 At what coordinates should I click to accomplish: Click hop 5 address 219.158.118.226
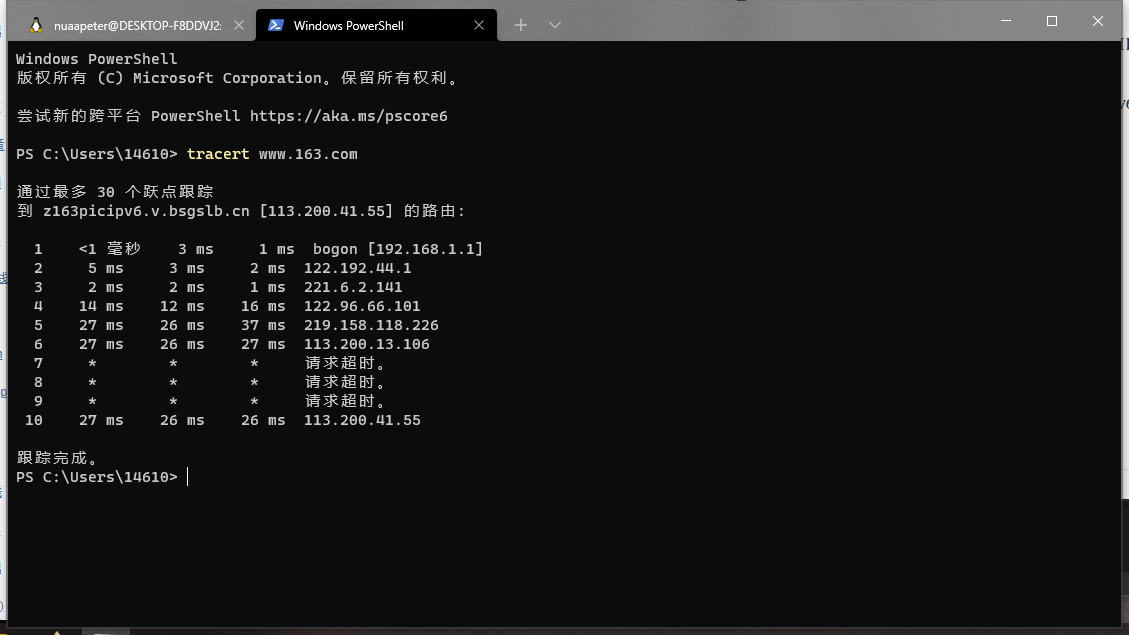371,325
